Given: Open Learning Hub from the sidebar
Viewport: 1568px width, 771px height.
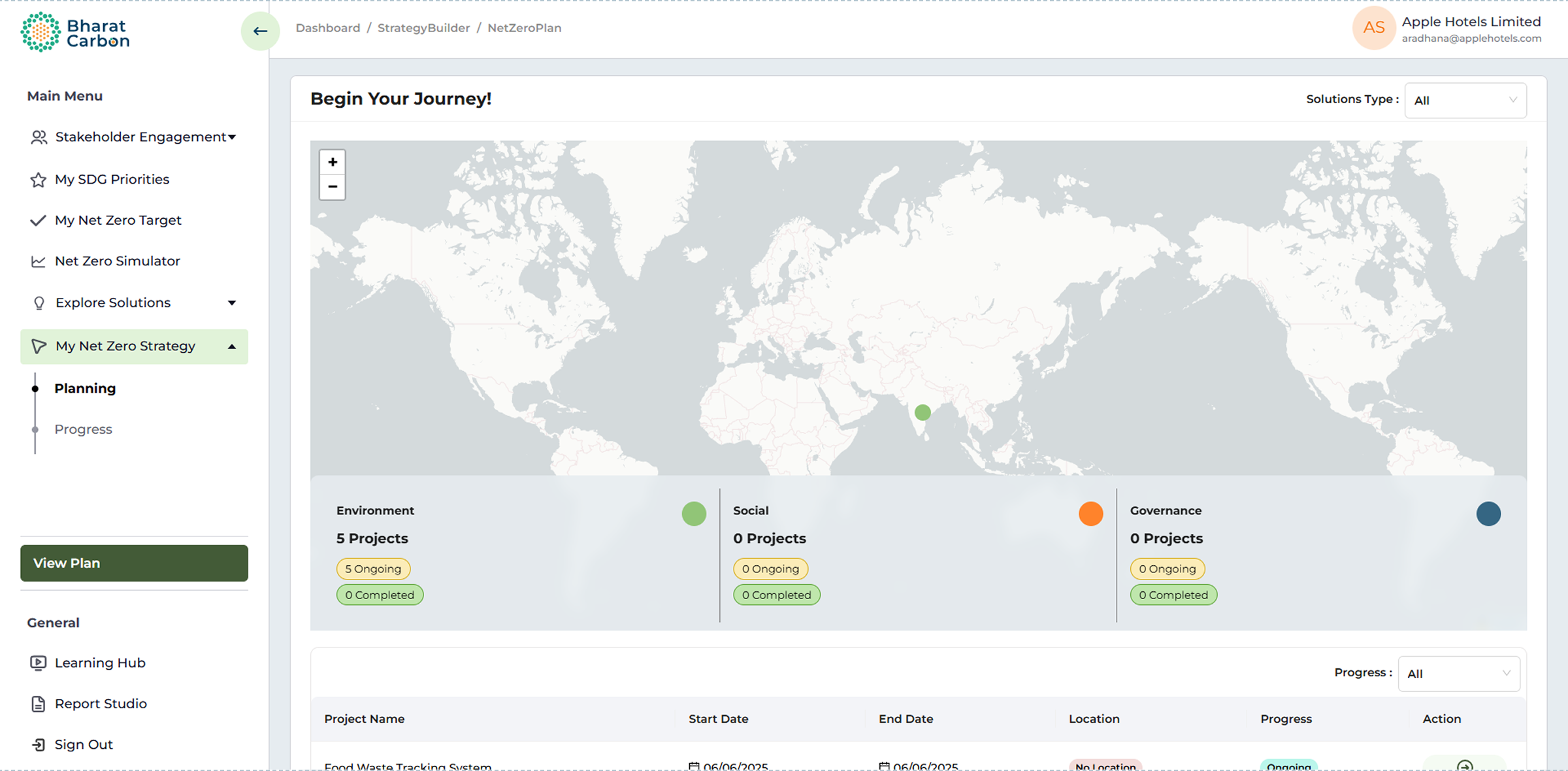Looking at the screenshot, I should coord(99,663).
